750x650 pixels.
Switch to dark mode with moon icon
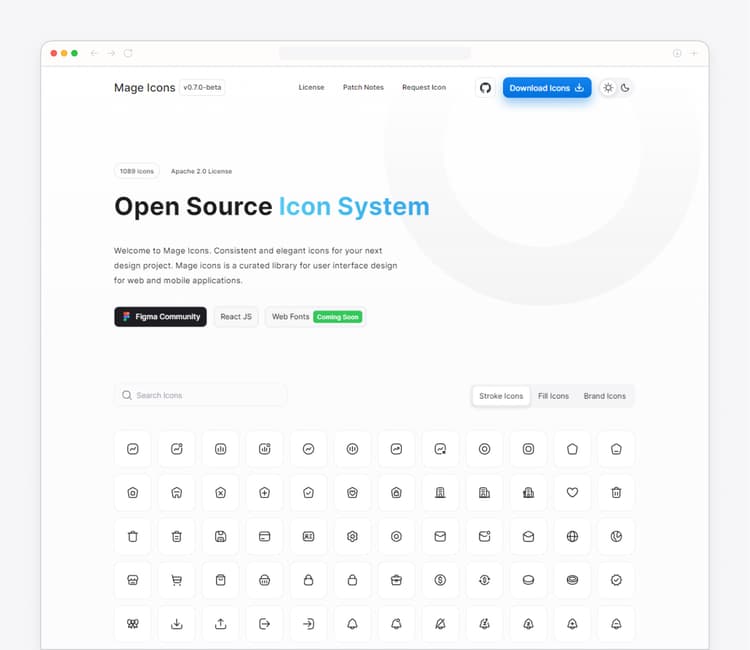point(625,88)
